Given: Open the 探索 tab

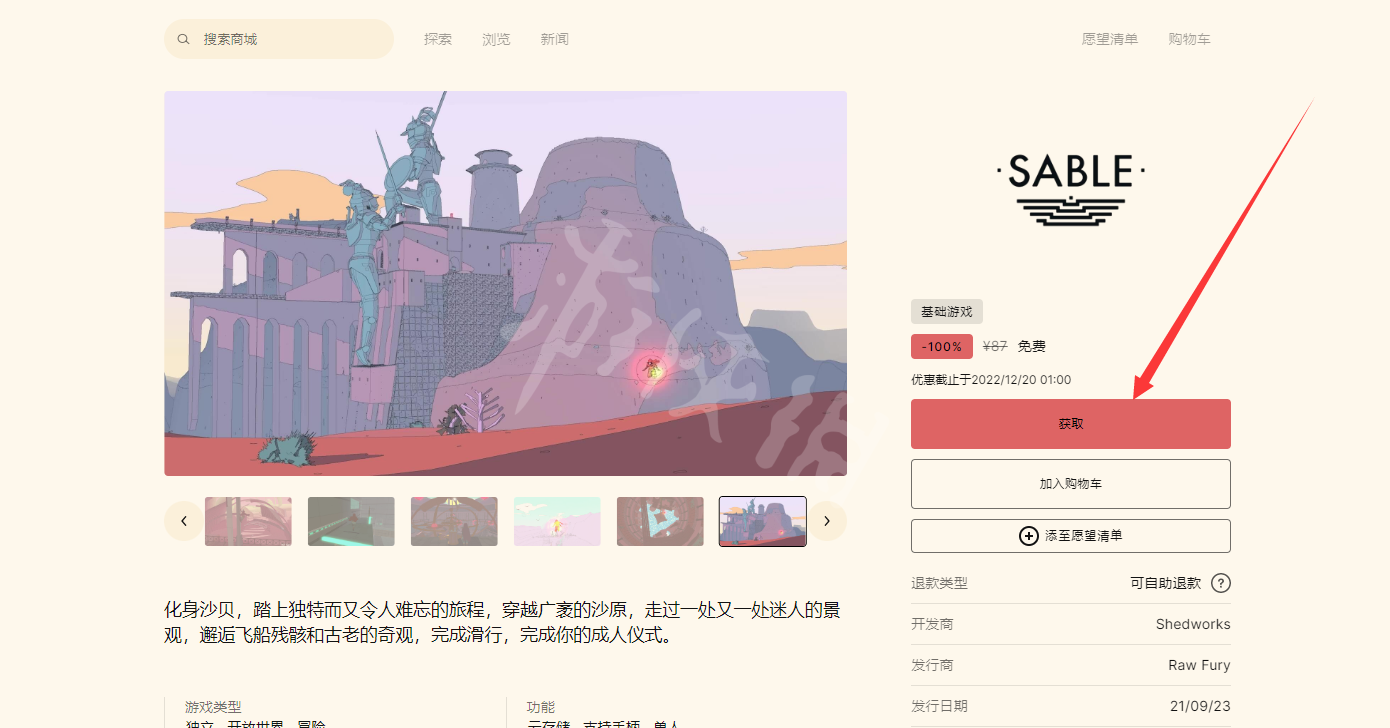Looking at the screenshot, I should (x=438, y=39).
